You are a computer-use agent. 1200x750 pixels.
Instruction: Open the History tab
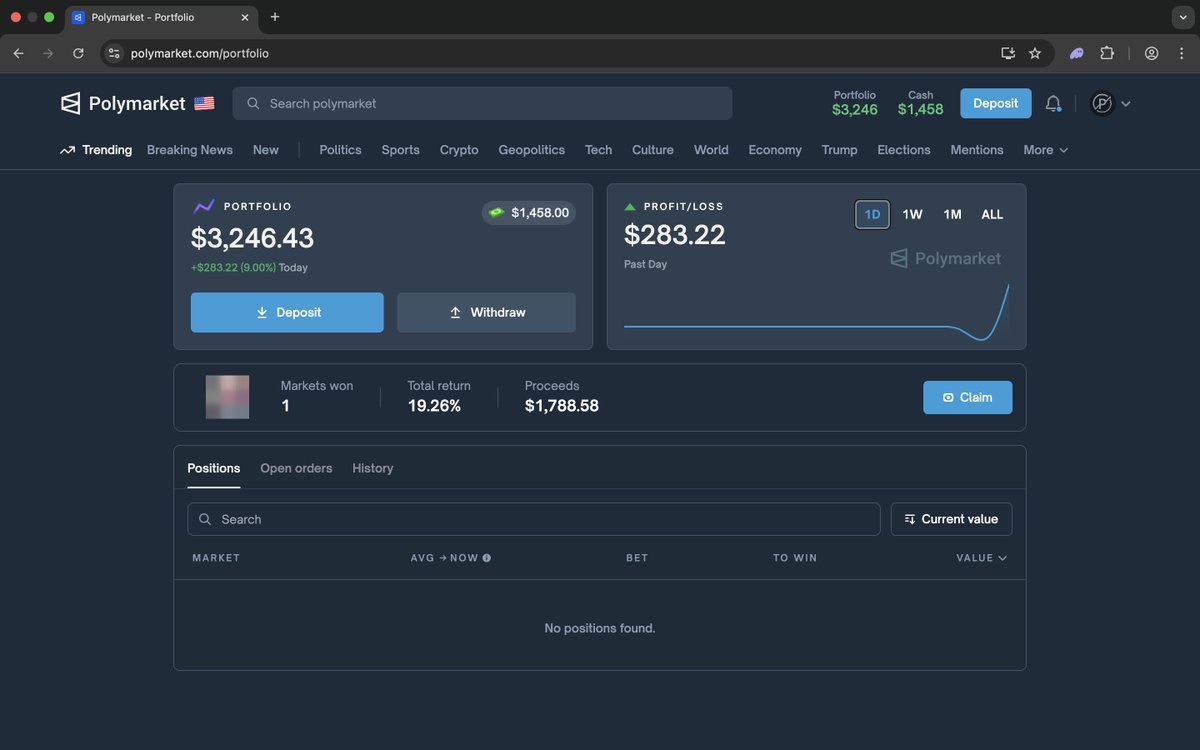click(x=372, y=467)
